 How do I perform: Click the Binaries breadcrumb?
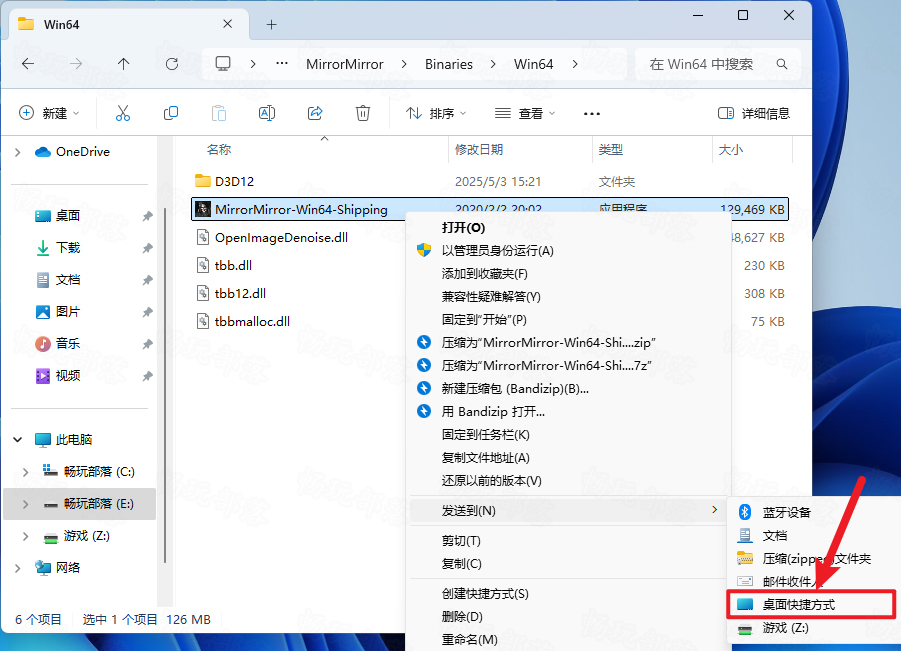pos(449,64)
